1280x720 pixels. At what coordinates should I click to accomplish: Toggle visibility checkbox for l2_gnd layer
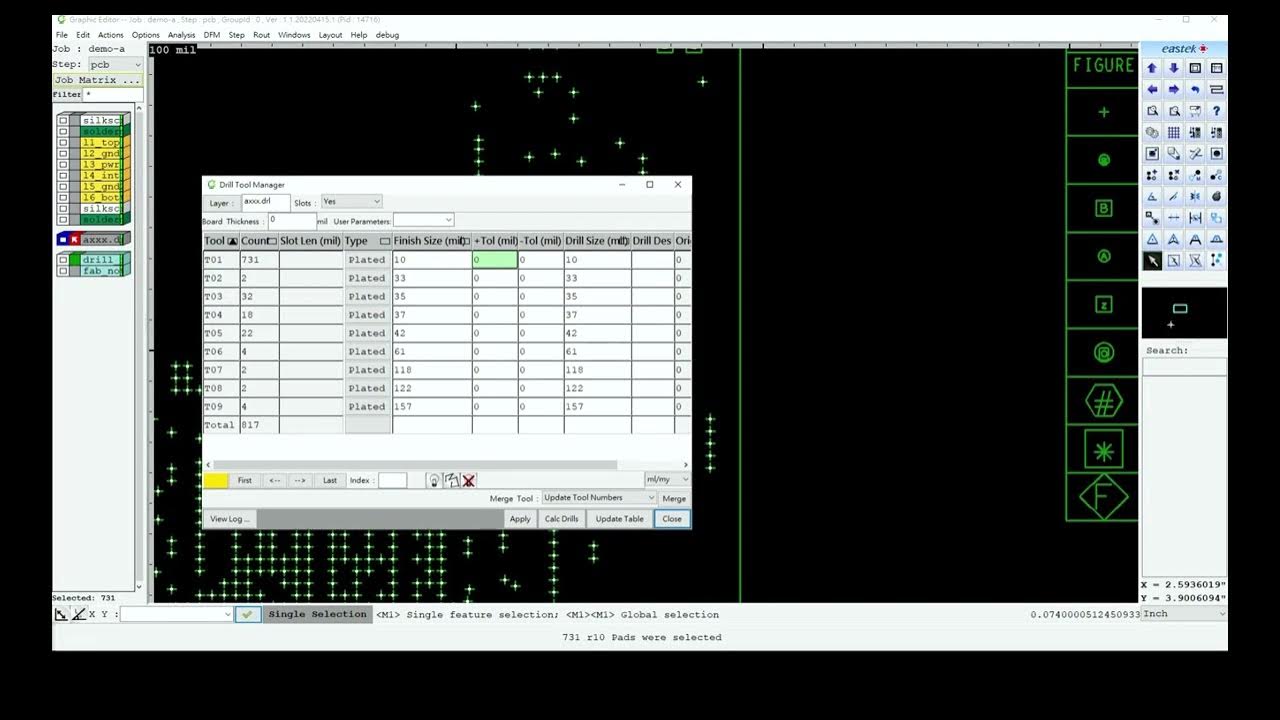(x=63, y=153)
